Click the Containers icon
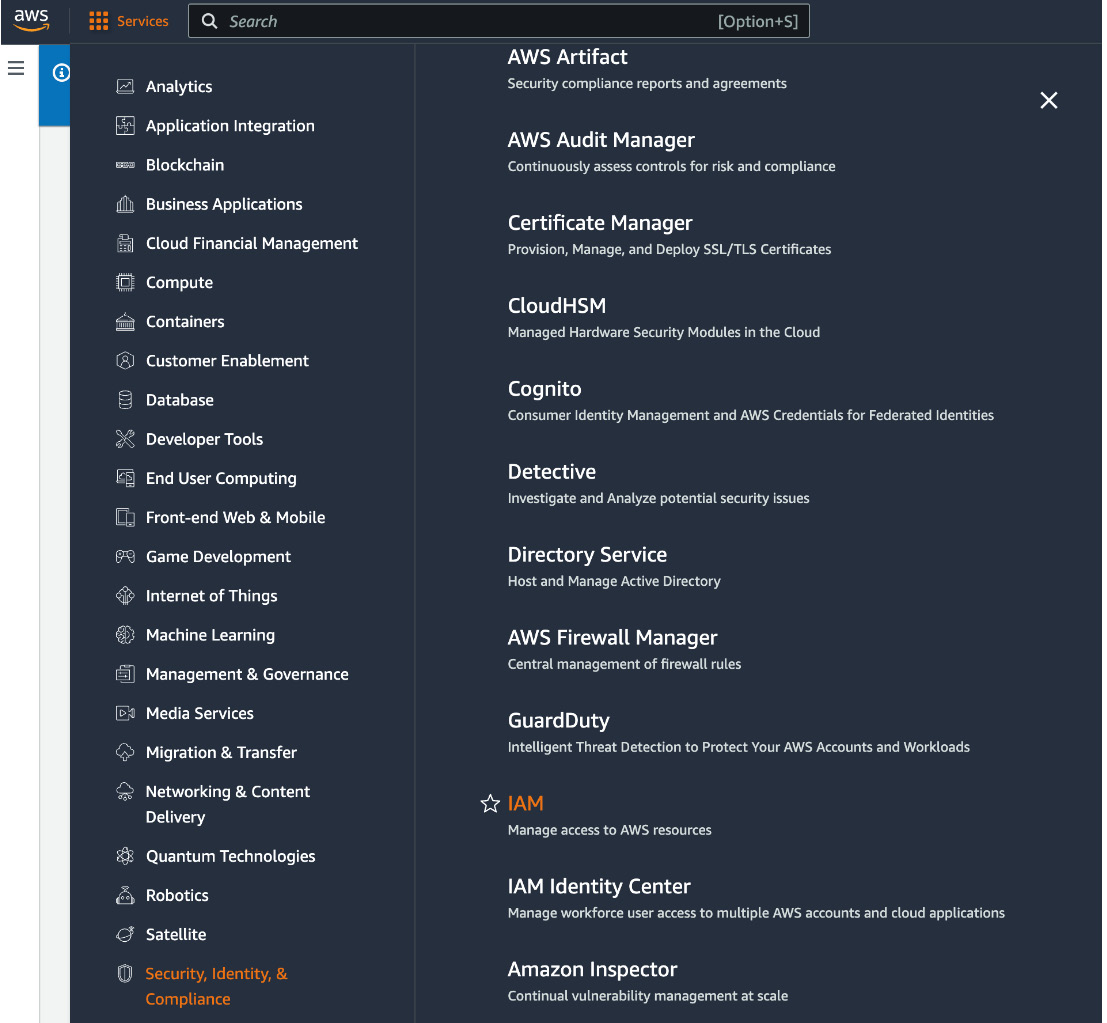 (x=125, y=321)
